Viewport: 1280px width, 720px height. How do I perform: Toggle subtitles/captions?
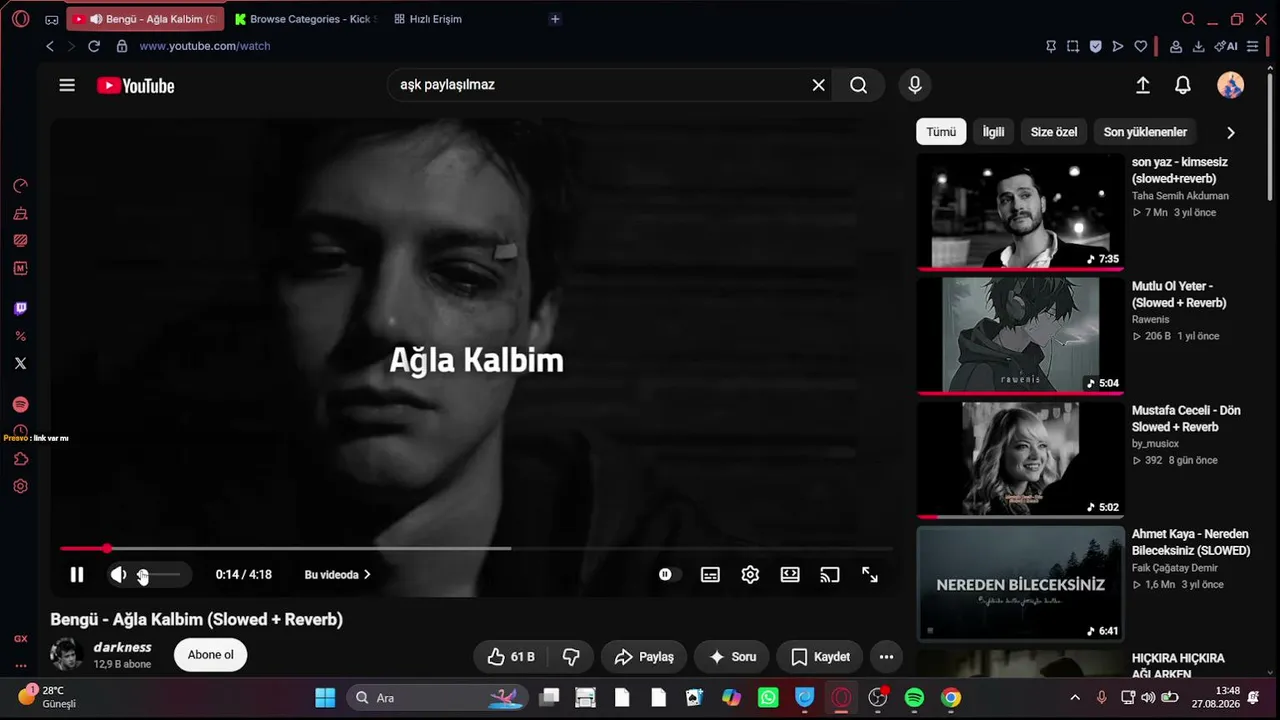(710, 575)
